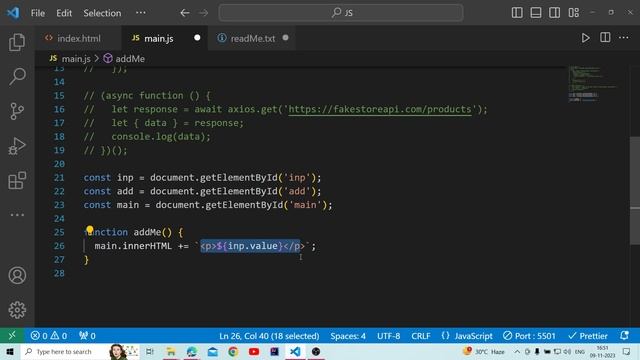Open the weather 30°C Haze widget
The width and height of the screenshot is (640, 360).
tap(484, 351)
